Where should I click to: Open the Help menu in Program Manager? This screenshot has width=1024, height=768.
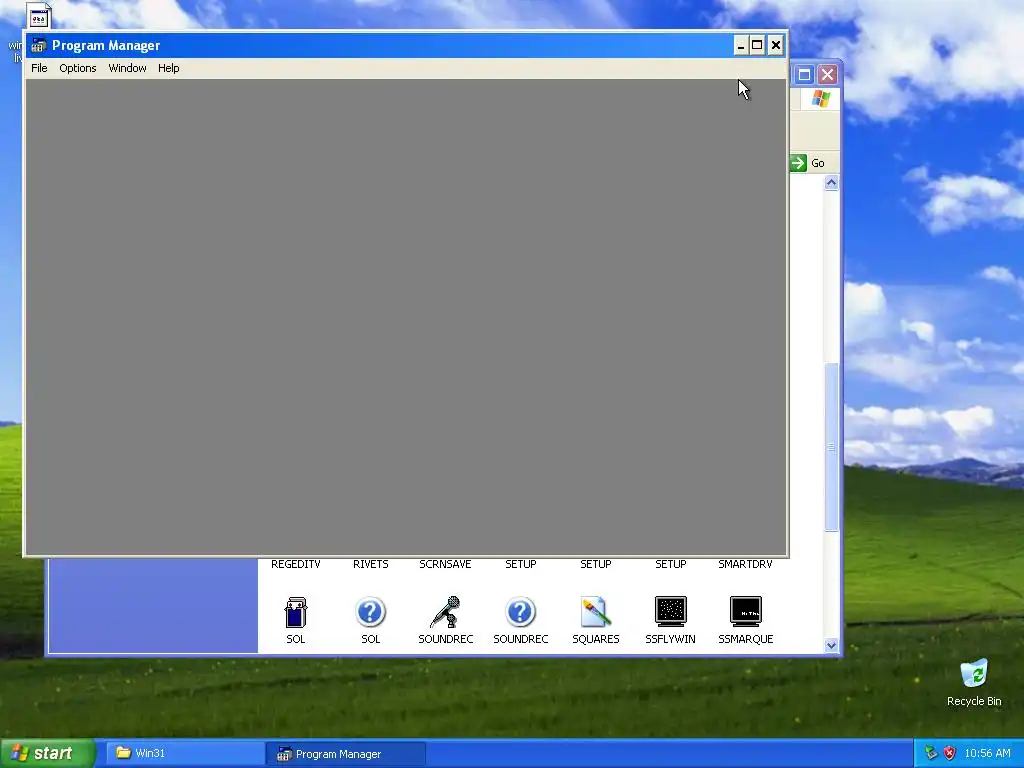168,68
